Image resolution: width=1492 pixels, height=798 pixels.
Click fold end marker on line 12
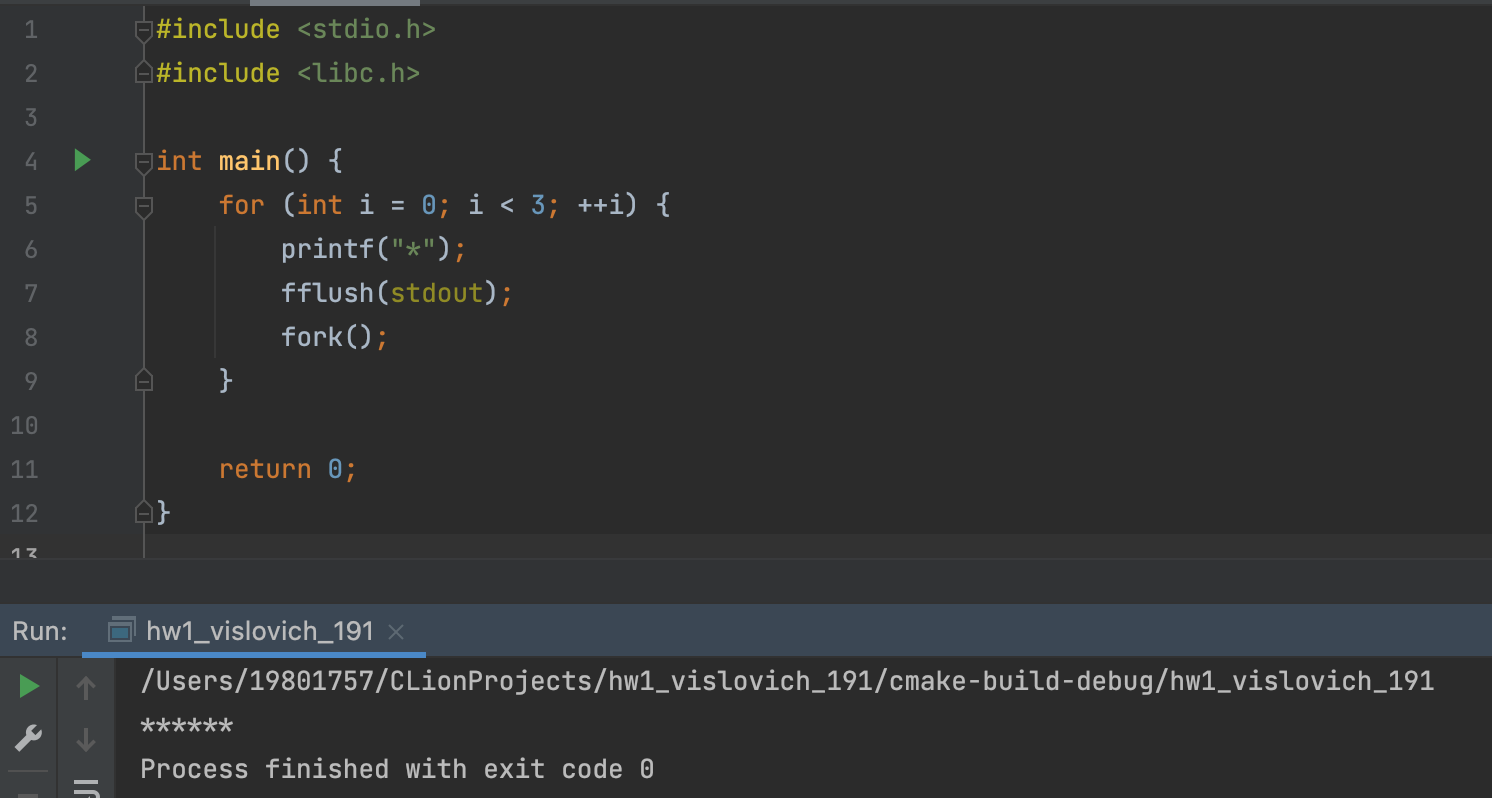pyautogui.click(x=144, y=513)
